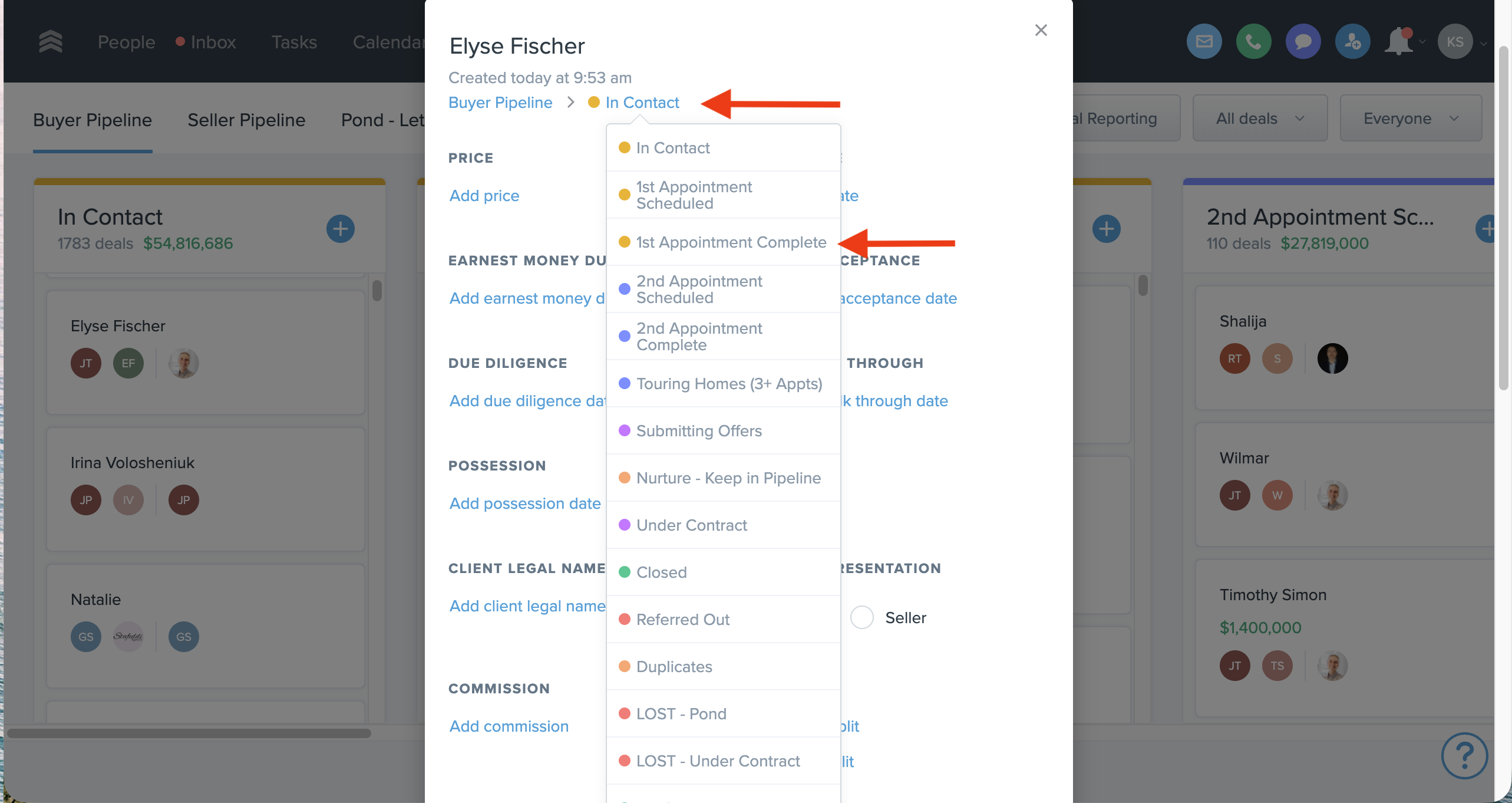
Task: Click the Add commission link
Action: tap(509, 726)
